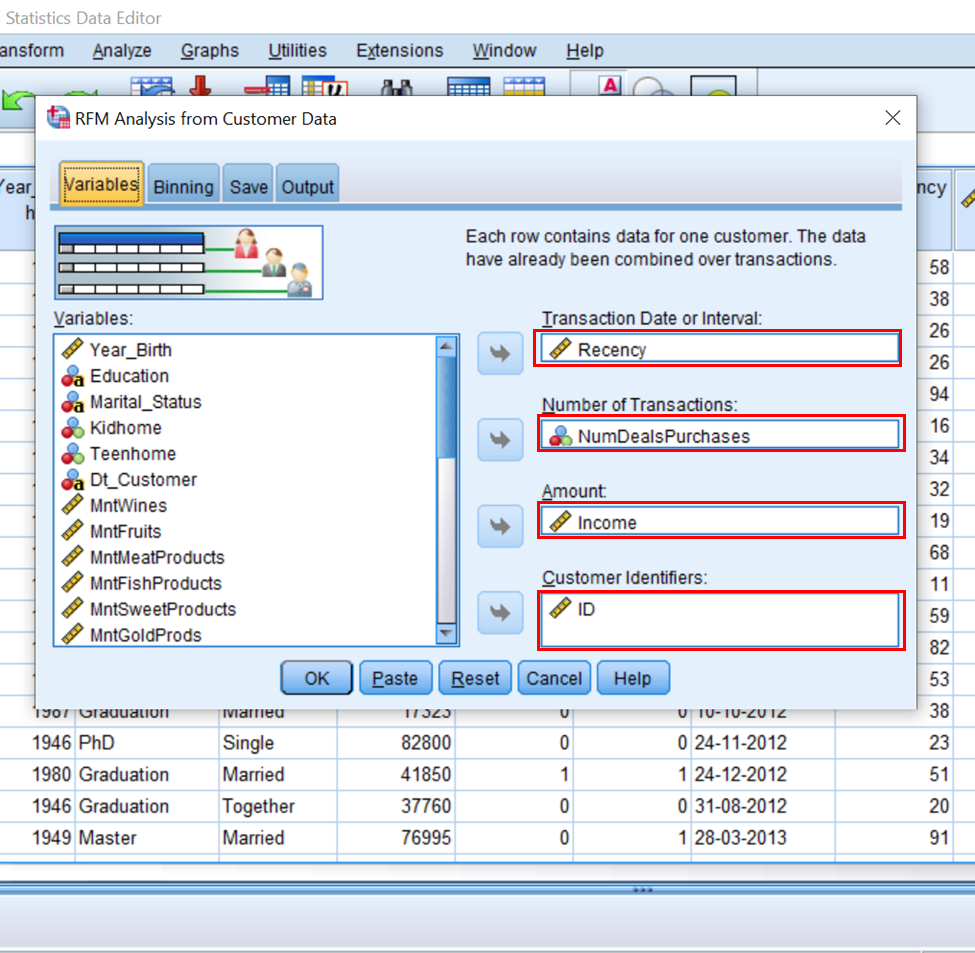Click arrow button beside Transaction Date field
The width and height of the screenshot is (975, 953).
coord(500,353)
